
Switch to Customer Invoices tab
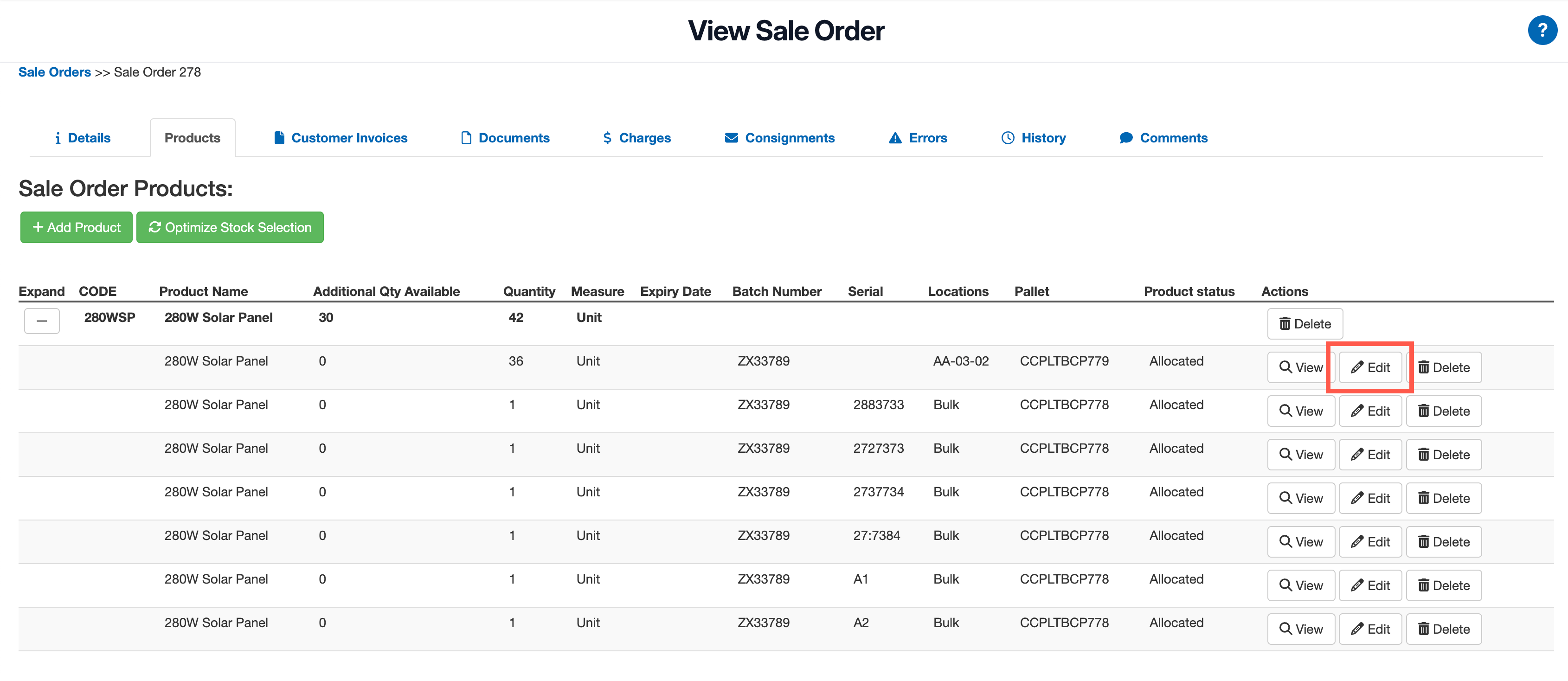pyautogui.click(x=341, y=138)
